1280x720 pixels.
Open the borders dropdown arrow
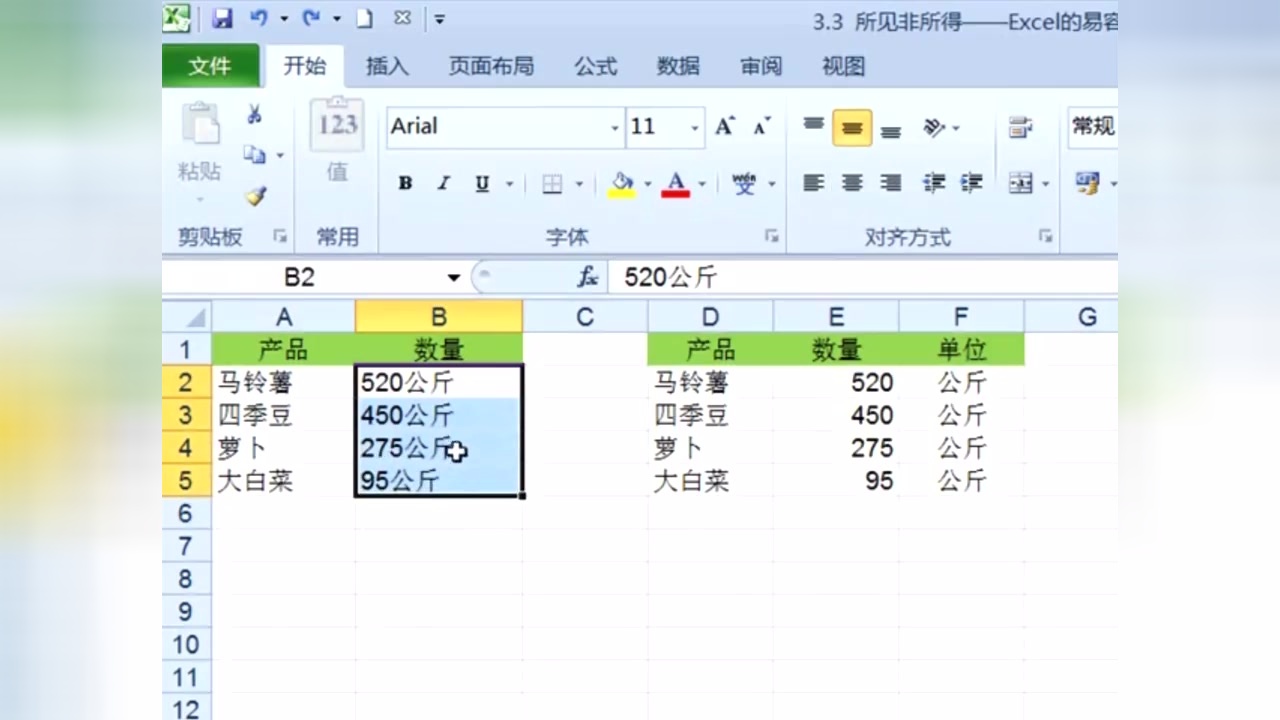click(x=579, y=184)
